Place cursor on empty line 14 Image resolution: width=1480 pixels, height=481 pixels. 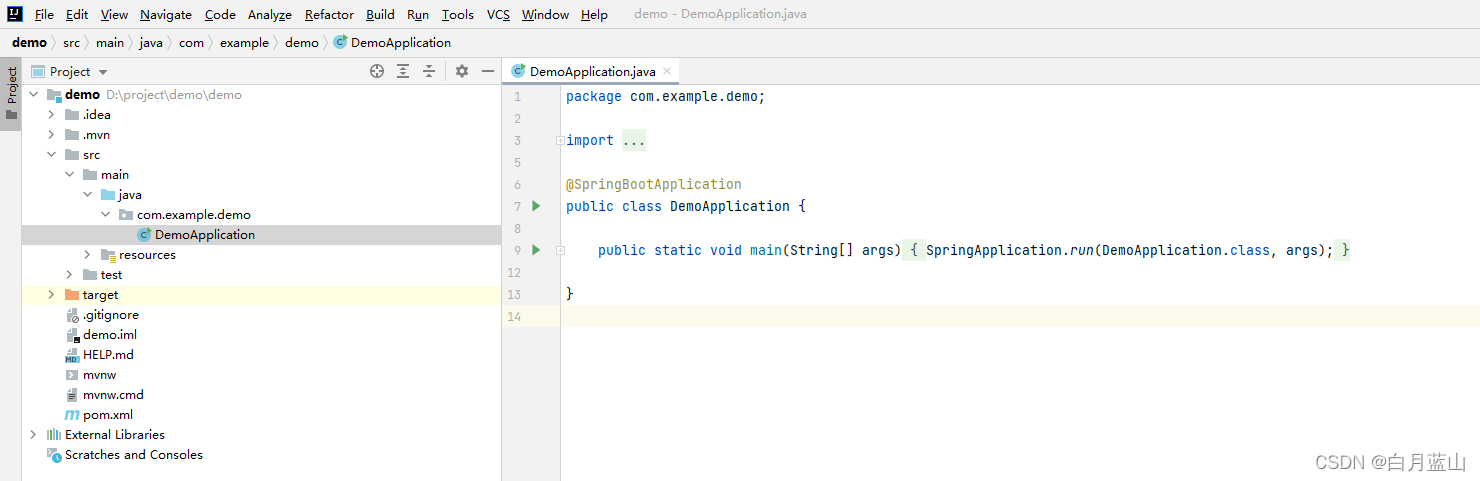tap(1020, 316)
